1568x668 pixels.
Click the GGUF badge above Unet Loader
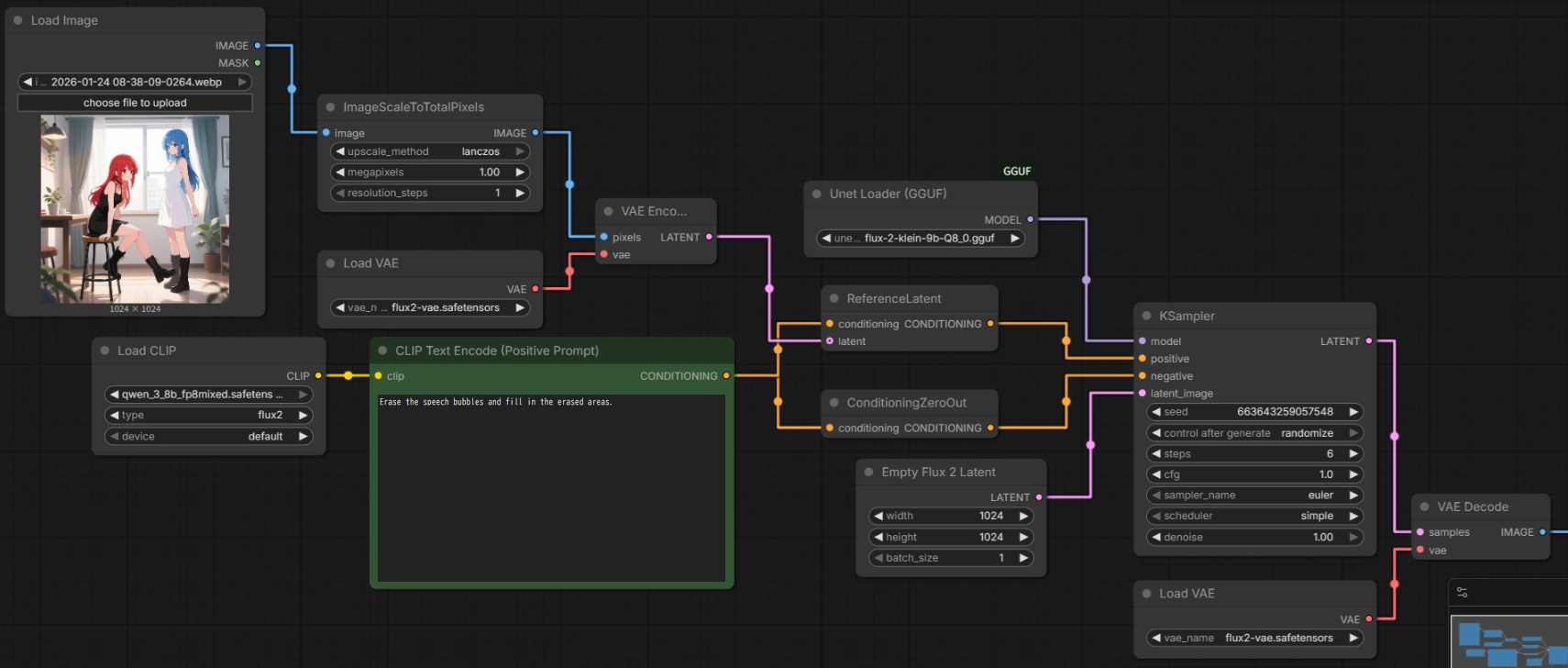(1017, 172)
